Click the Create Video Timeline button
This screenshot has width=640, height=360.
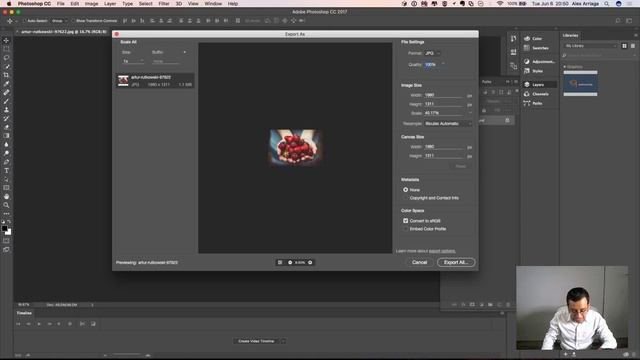tap(256, 341)
